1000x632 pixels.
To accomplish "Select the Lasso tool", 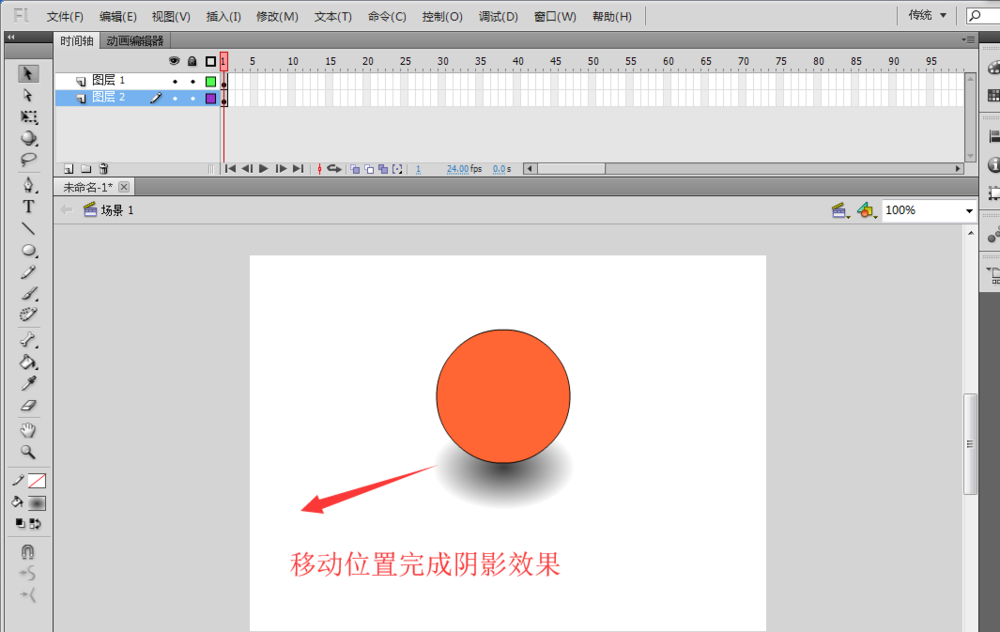I will 28,159.
